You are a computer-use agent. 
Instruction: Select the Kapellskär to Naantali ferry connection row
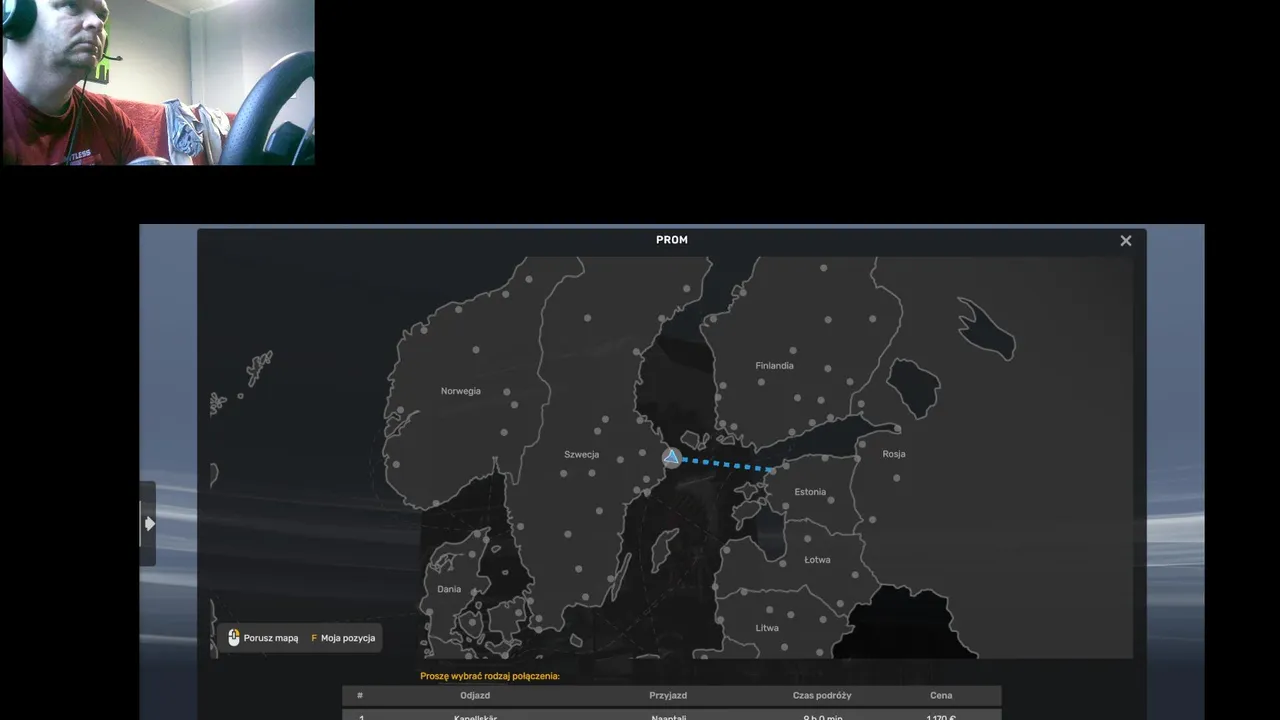pyautogui.click(x=671, y=715)
